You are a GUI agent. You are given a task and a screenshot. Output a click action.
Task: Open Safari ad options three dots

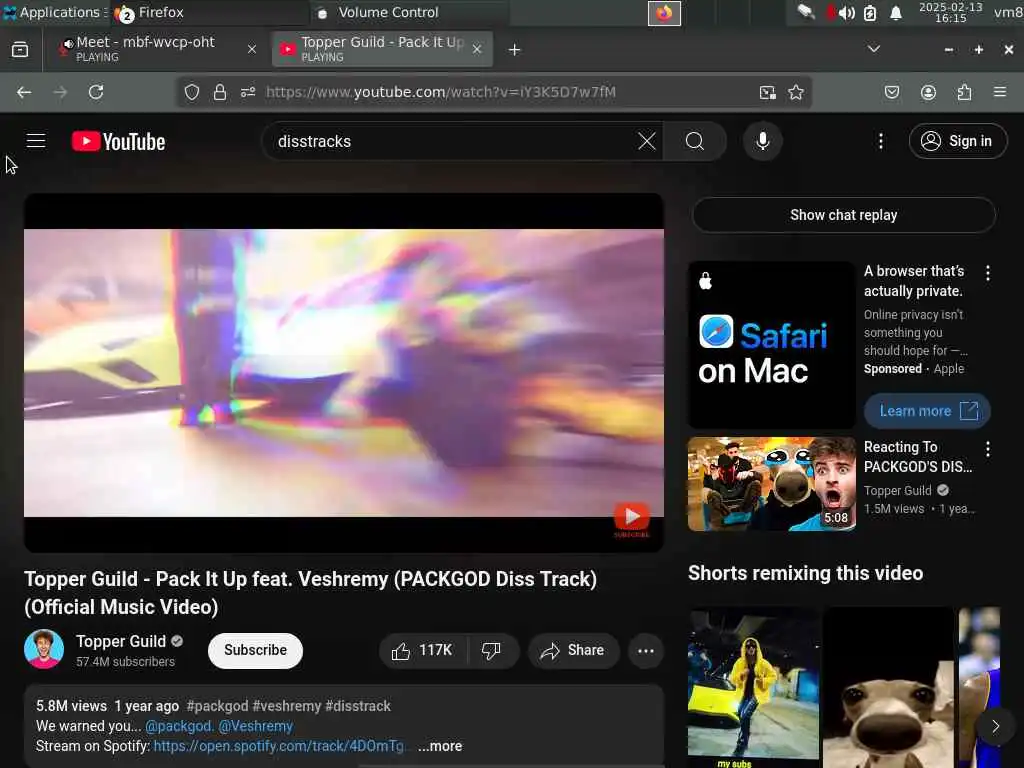987,273
